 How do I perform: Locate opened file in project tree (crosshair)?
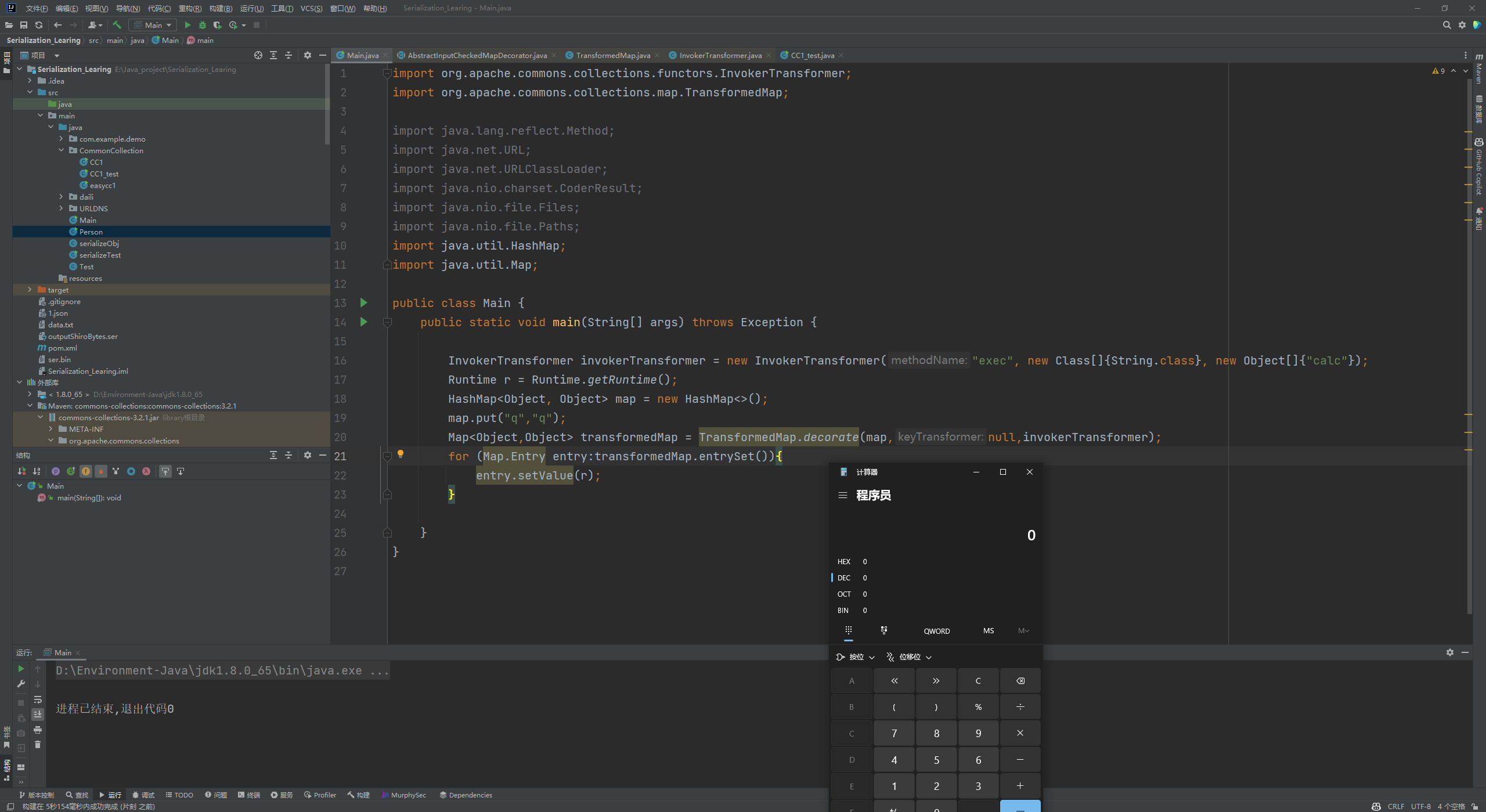258,55
